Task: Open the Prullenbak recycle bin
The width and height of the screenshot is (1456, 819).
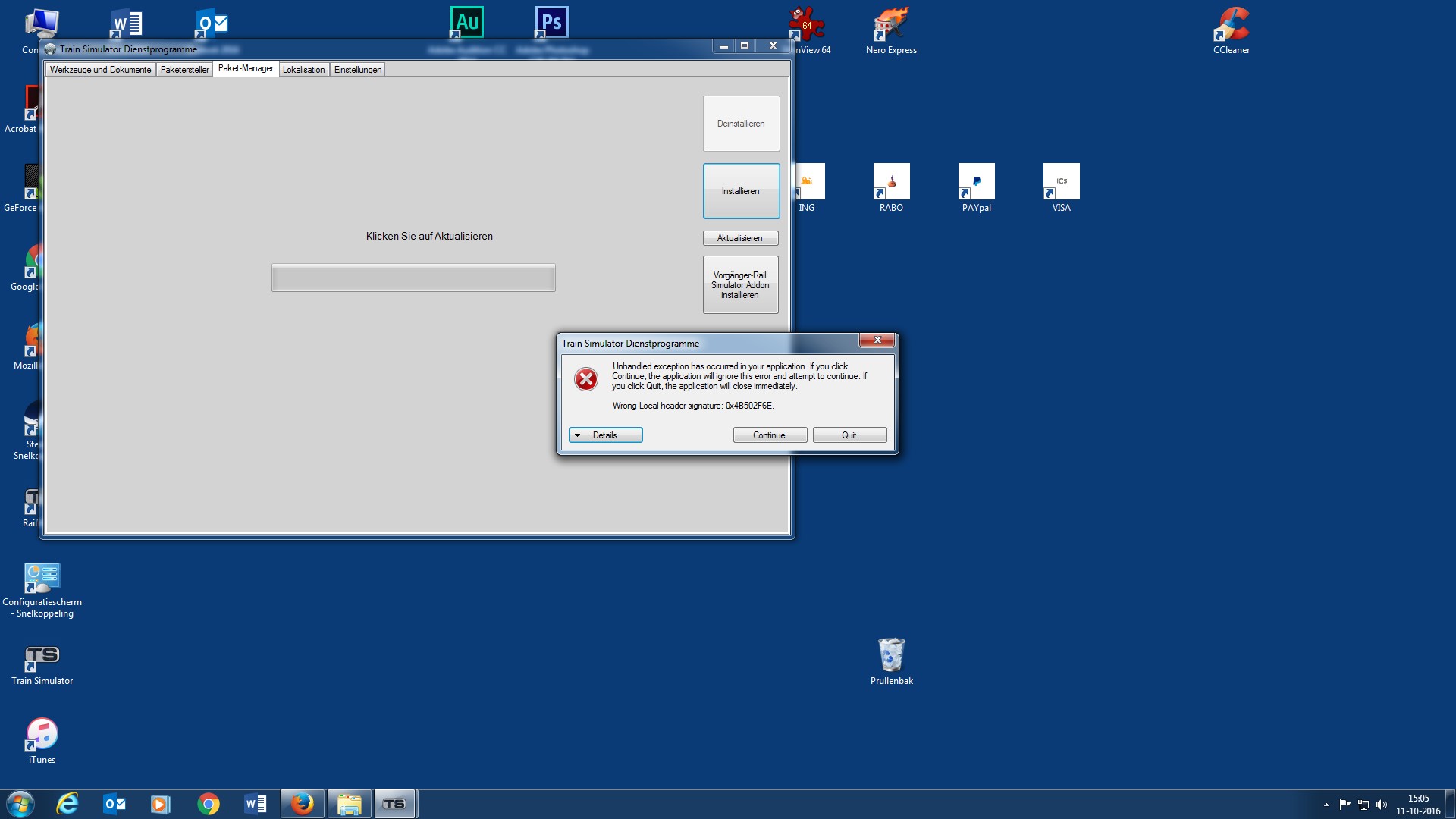Action: point(891,655)
